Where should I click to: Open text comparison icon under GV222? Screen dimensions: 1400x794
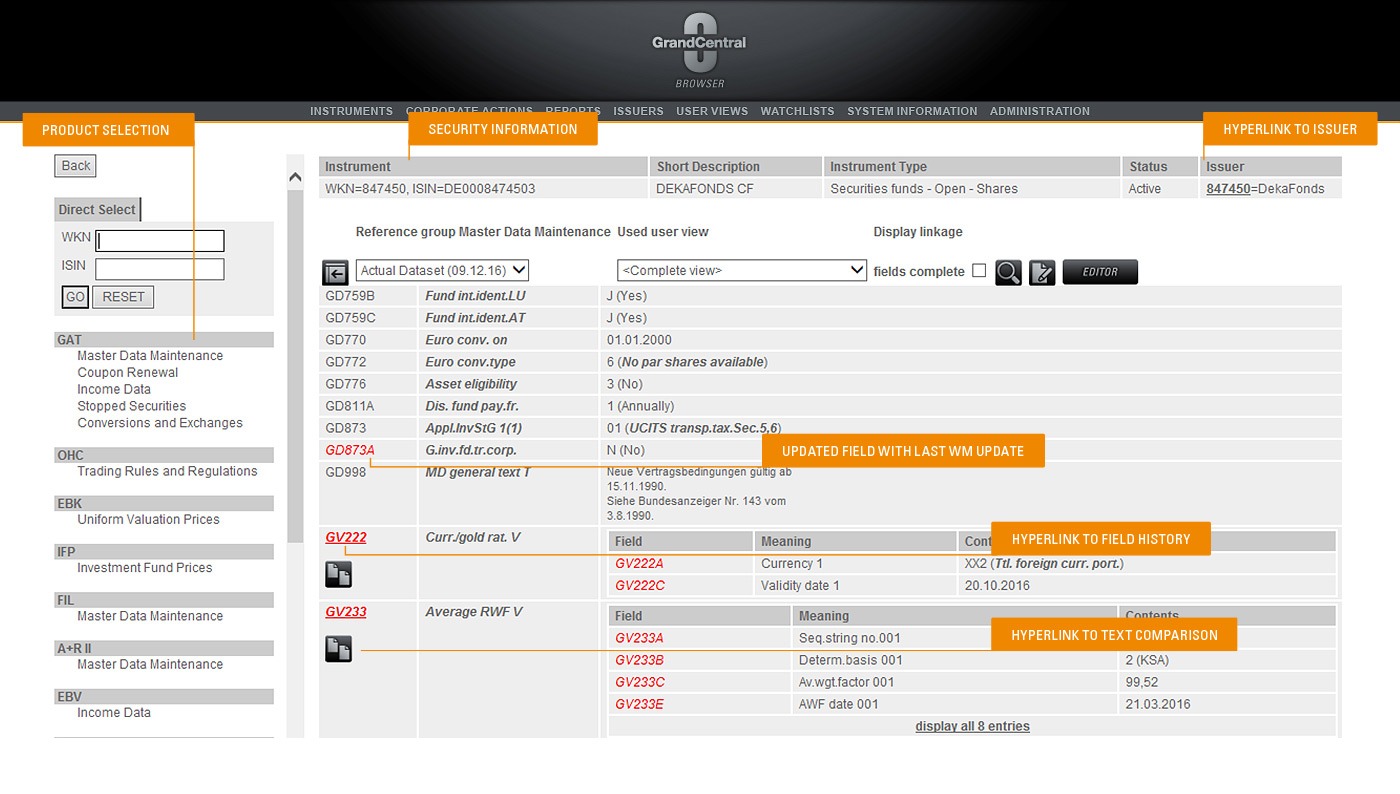tap(338, 574)
